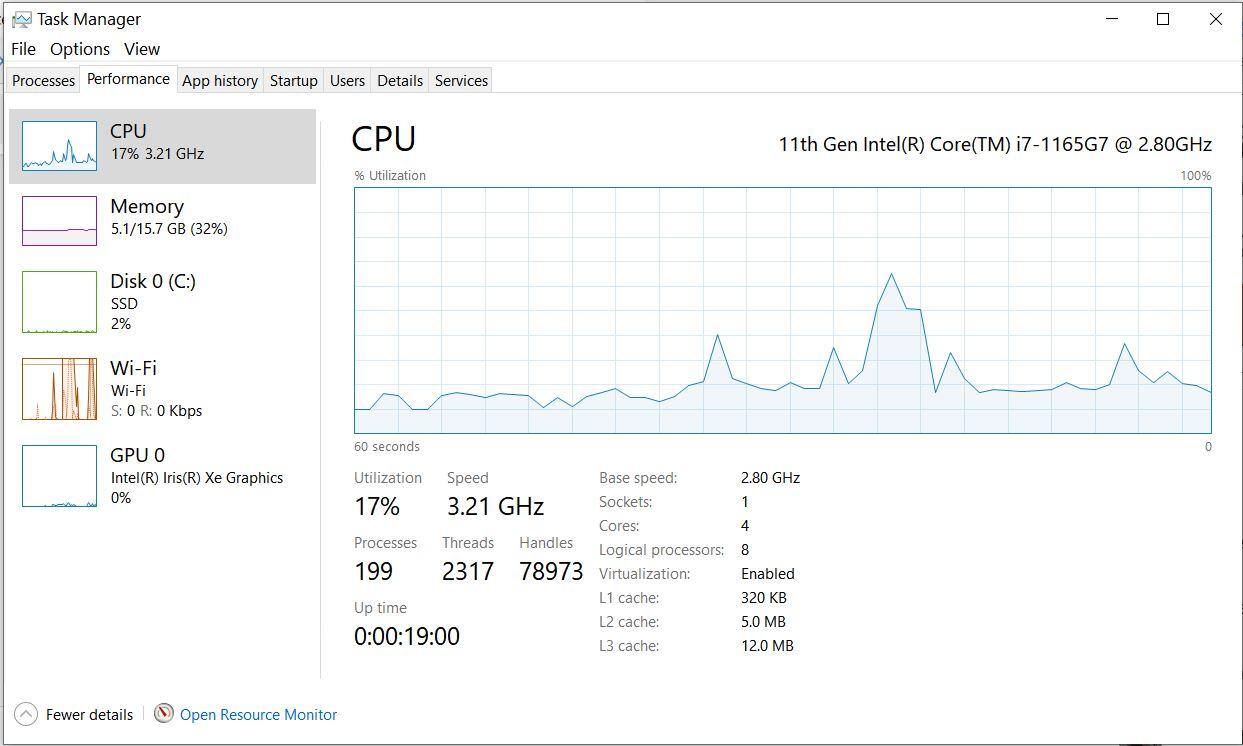Go to the Startup tab
Screen dimensions: 1243x746
(x=294, y=81)
